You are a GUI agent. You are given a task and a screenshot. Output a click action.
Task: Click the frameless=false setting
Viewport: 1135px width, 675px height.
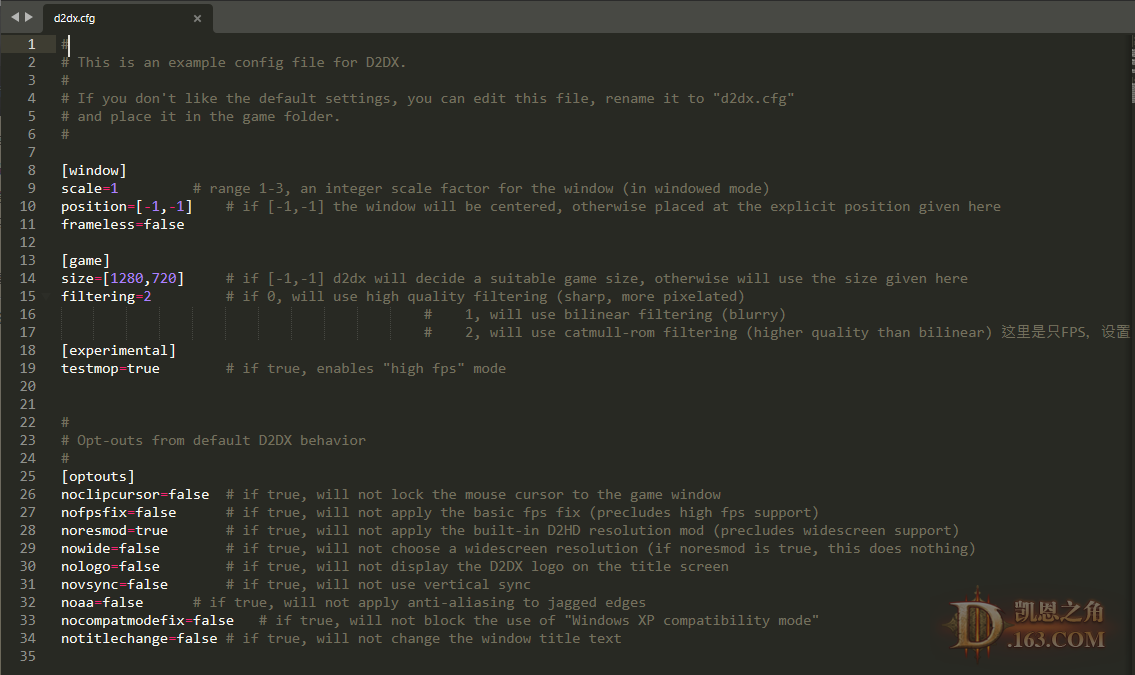click(122, 224)
